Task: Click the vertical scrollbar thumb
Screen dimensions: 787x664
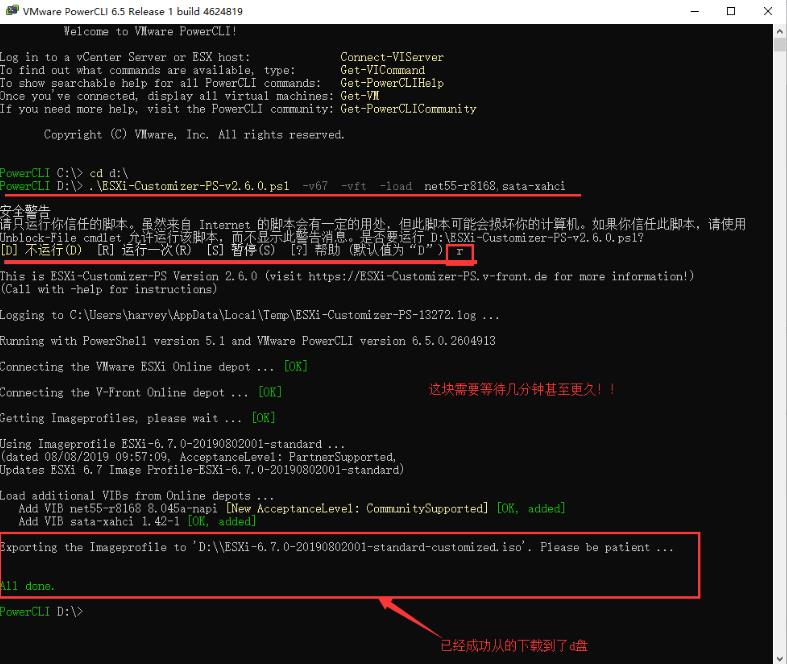Action: tap(779, 44)
